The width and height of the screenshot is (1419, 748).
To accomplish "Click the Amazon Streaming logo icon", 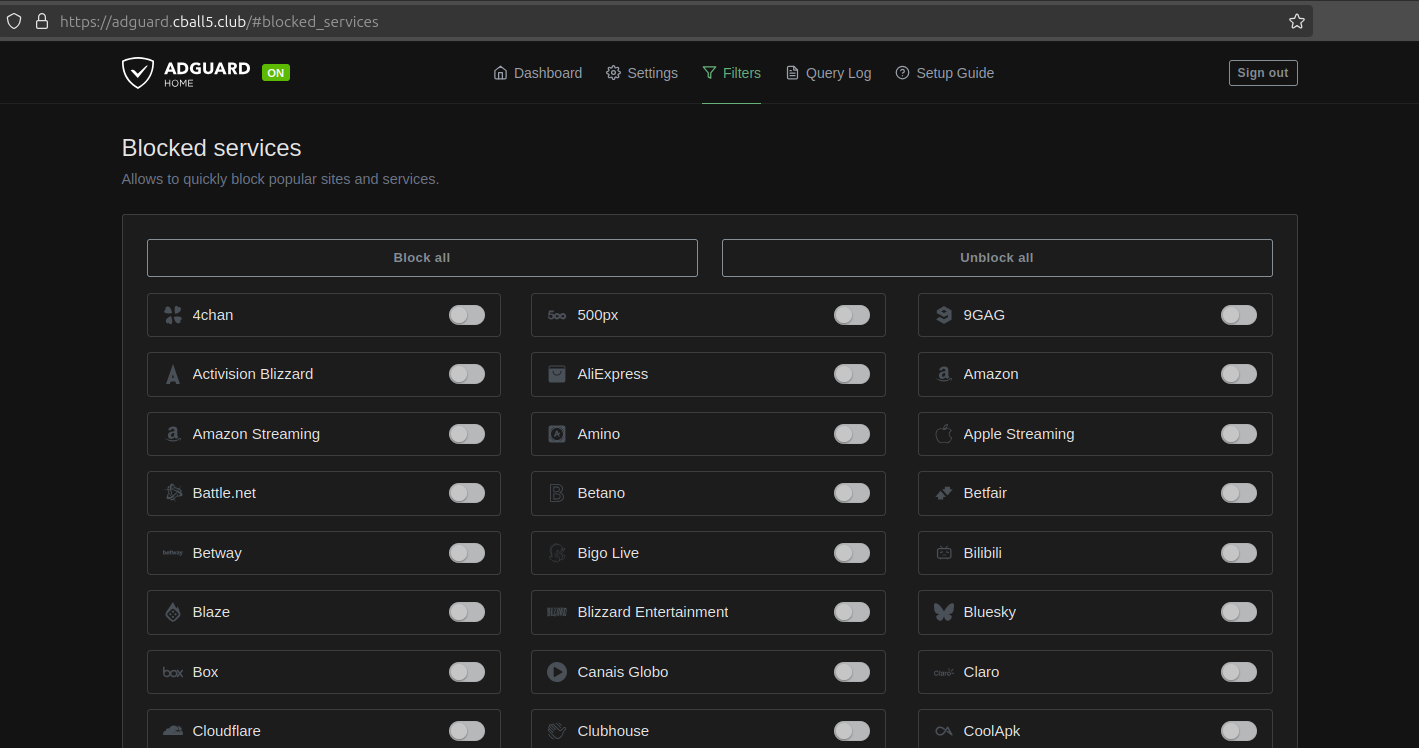I will pos(173,434).
